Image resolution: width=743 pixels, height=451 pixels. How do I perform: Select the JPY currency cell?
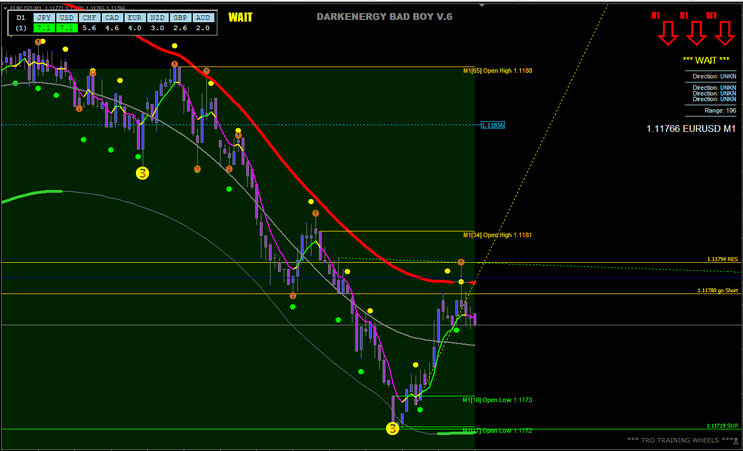click(x=44, y=17)
